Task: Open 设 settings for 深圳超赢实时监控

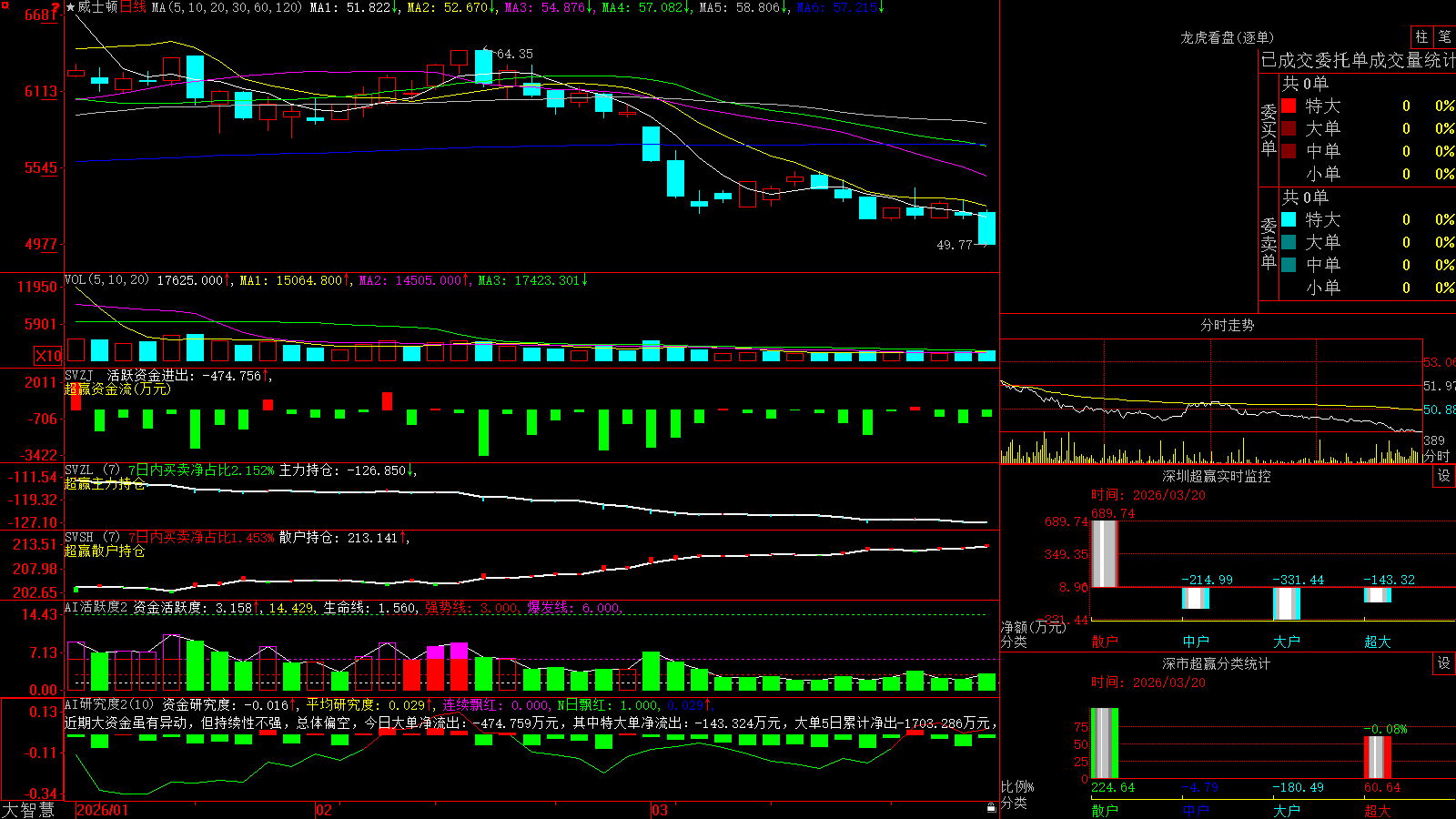Action: point(1444,476)
